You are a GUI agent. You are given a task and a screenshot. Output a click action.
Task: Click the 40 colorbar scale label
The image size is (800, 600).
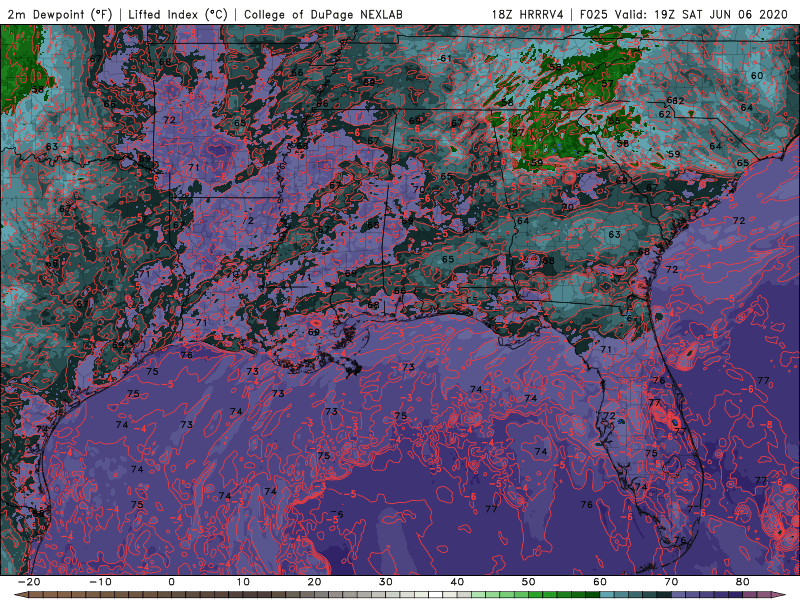(457, 582)
